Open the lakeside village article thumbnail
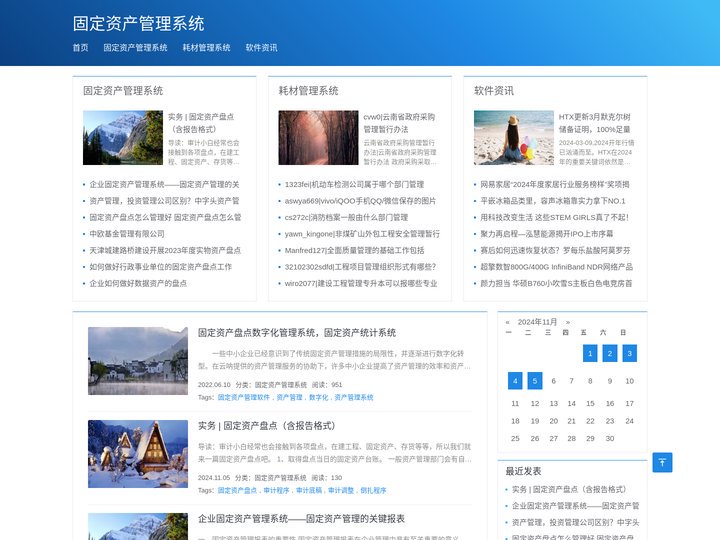The image size is (720, 540). pyautogui.click(x=138, y=360)
